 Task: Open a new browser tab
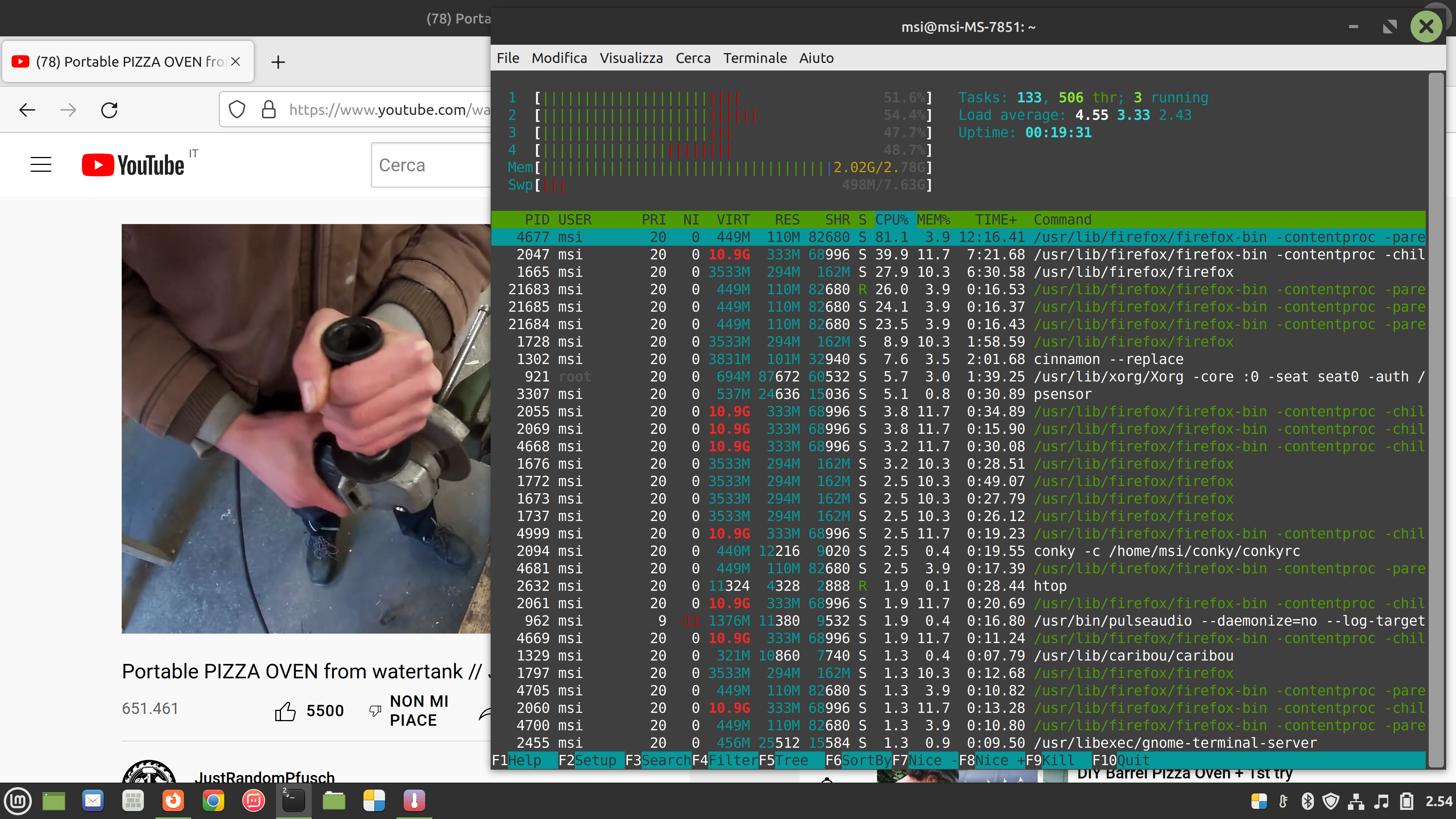[278, 61]
